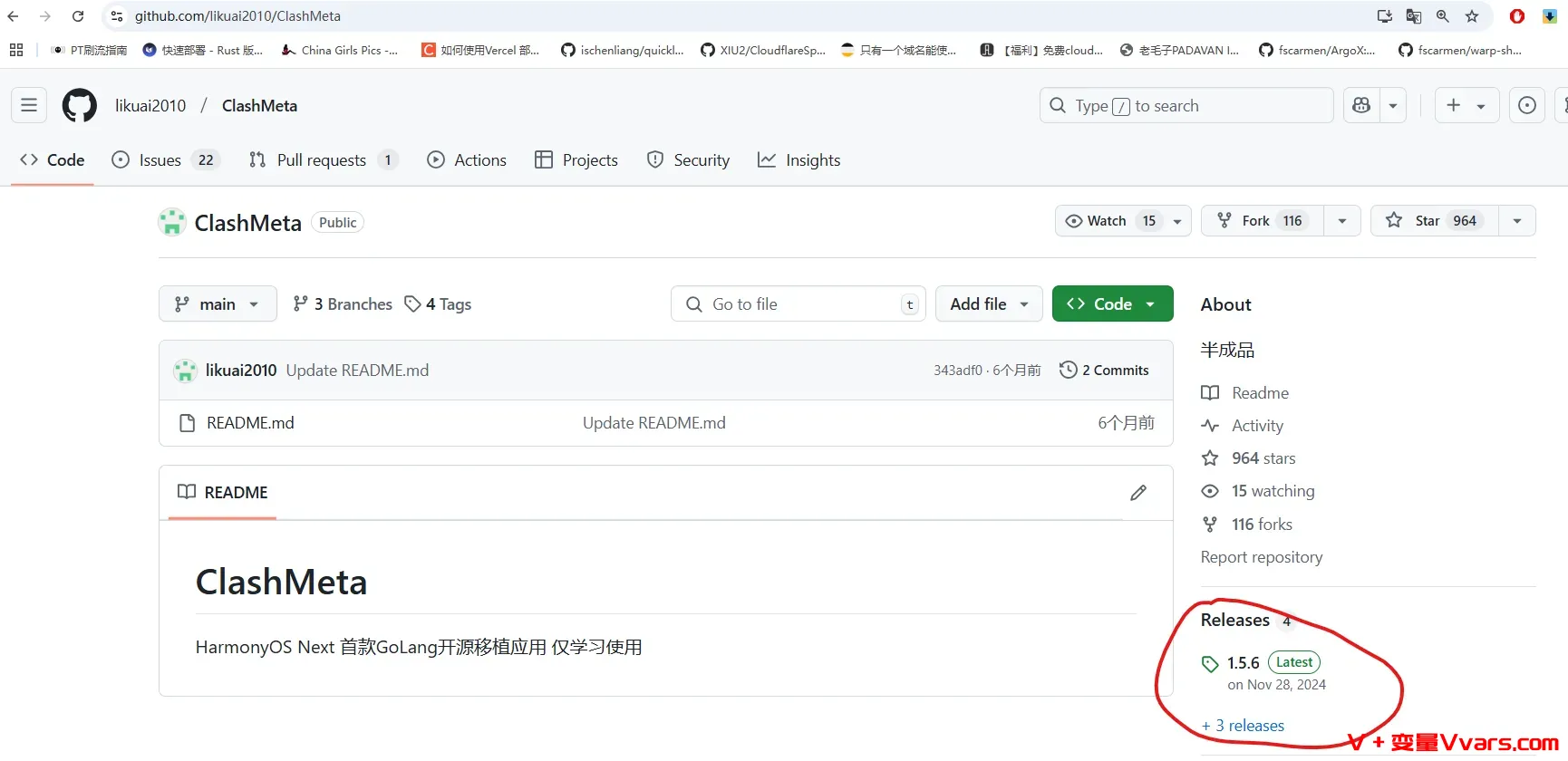Open the main branch selector dropdown

tap(219, 304)
